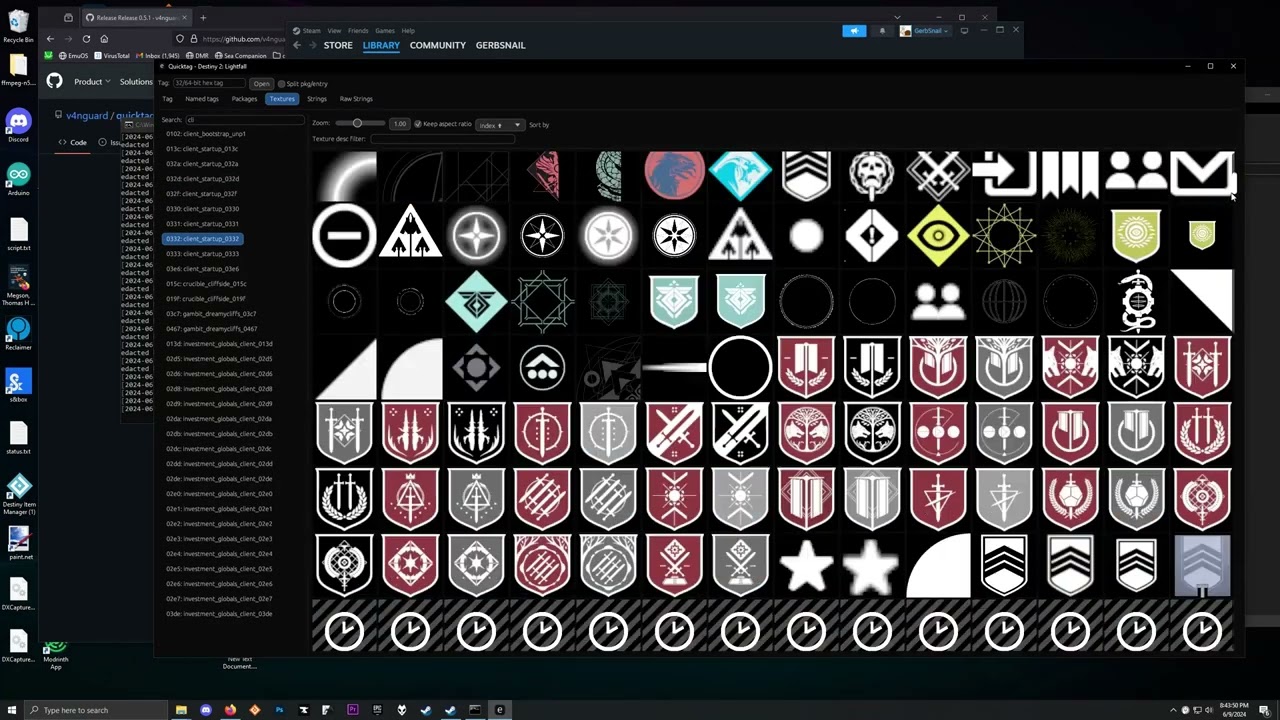Open the Named tags tab
The height and width of the screenshot is (720, 1280).
point(202,99)
